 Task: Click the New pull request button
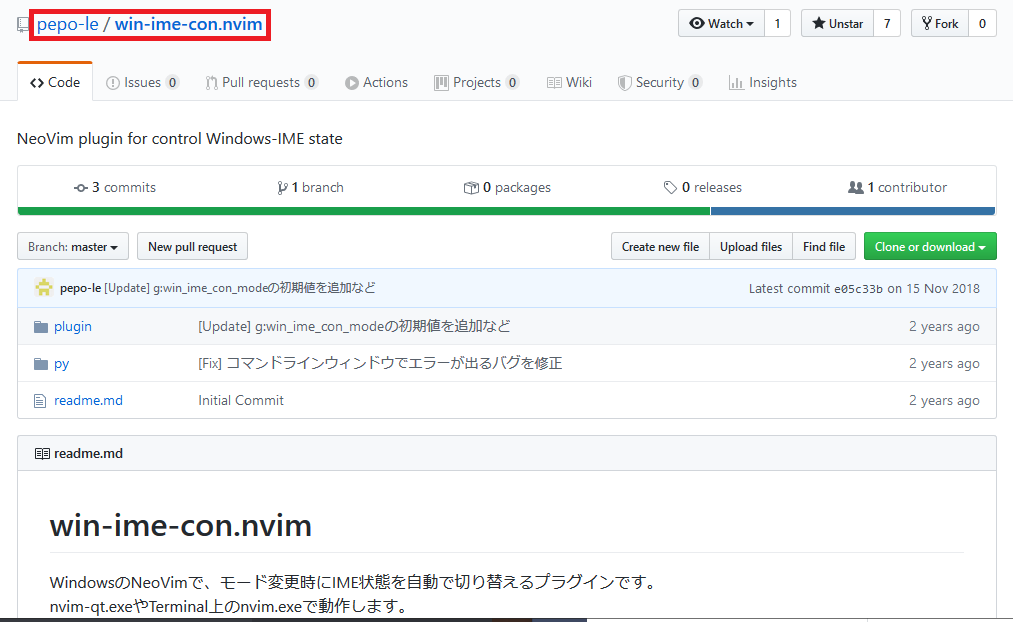point(193,246)
